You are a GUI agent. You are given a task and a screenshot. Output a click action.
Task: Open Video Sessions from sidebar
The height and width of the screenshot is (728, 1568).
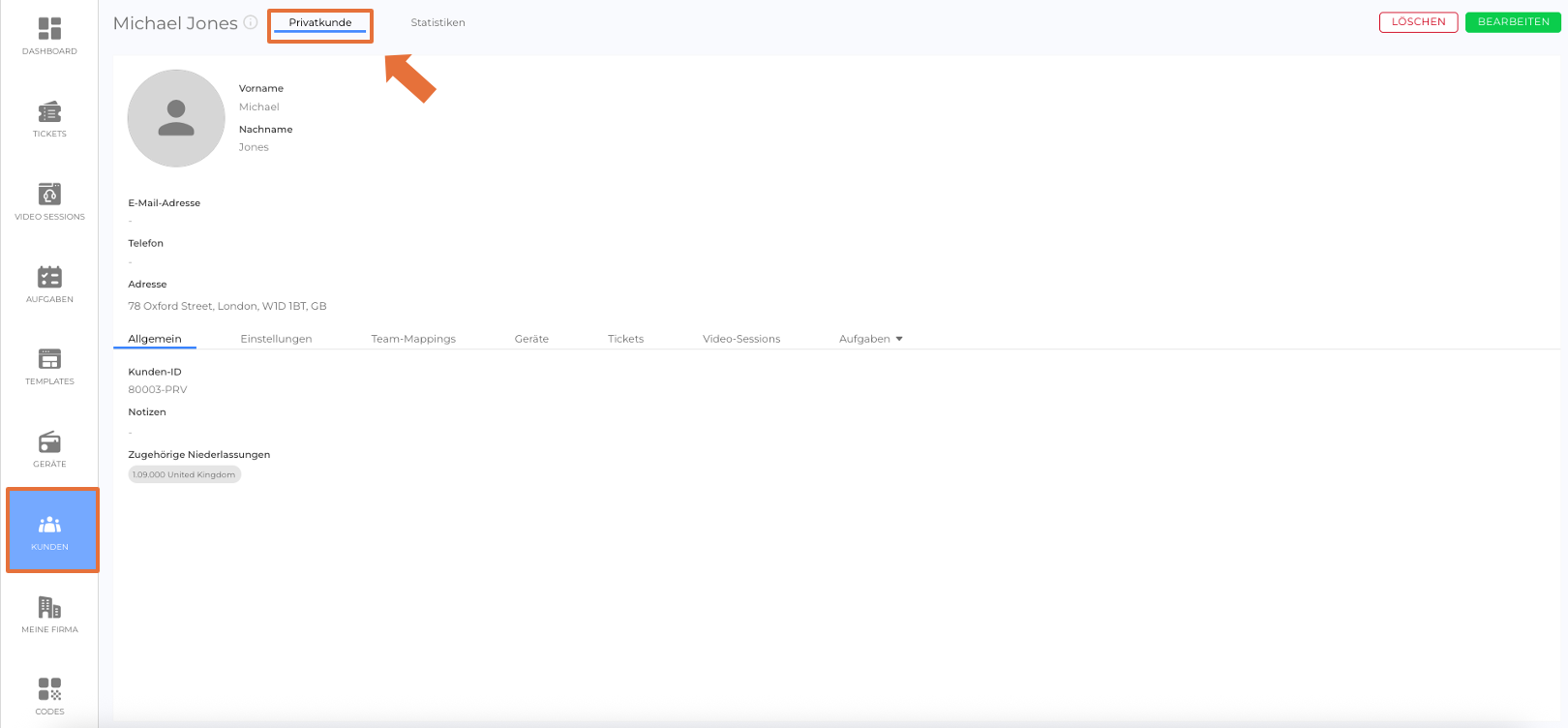[x=49, y=201]
